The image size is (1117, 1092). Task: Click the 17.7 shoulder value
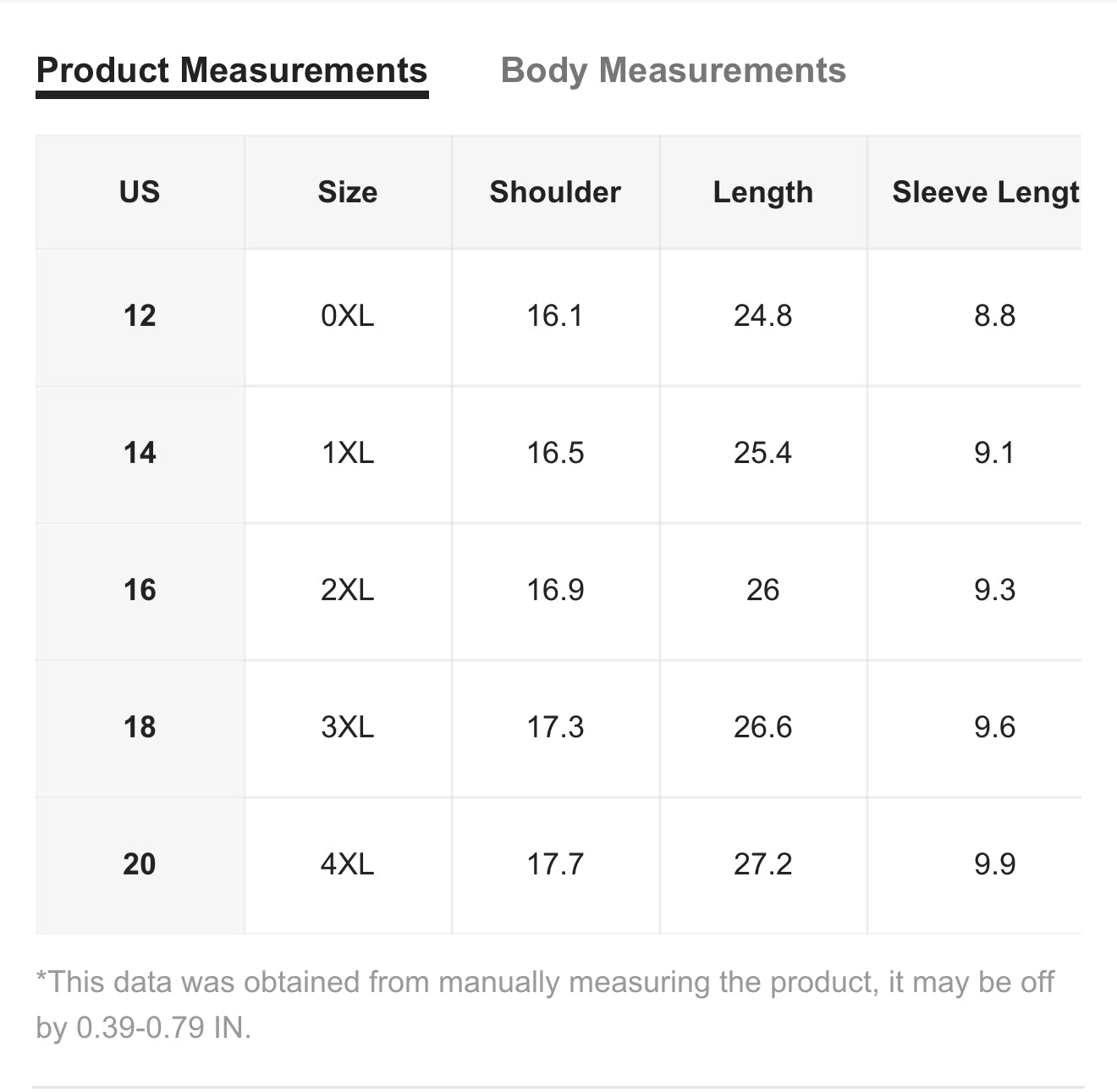[555, 865]
